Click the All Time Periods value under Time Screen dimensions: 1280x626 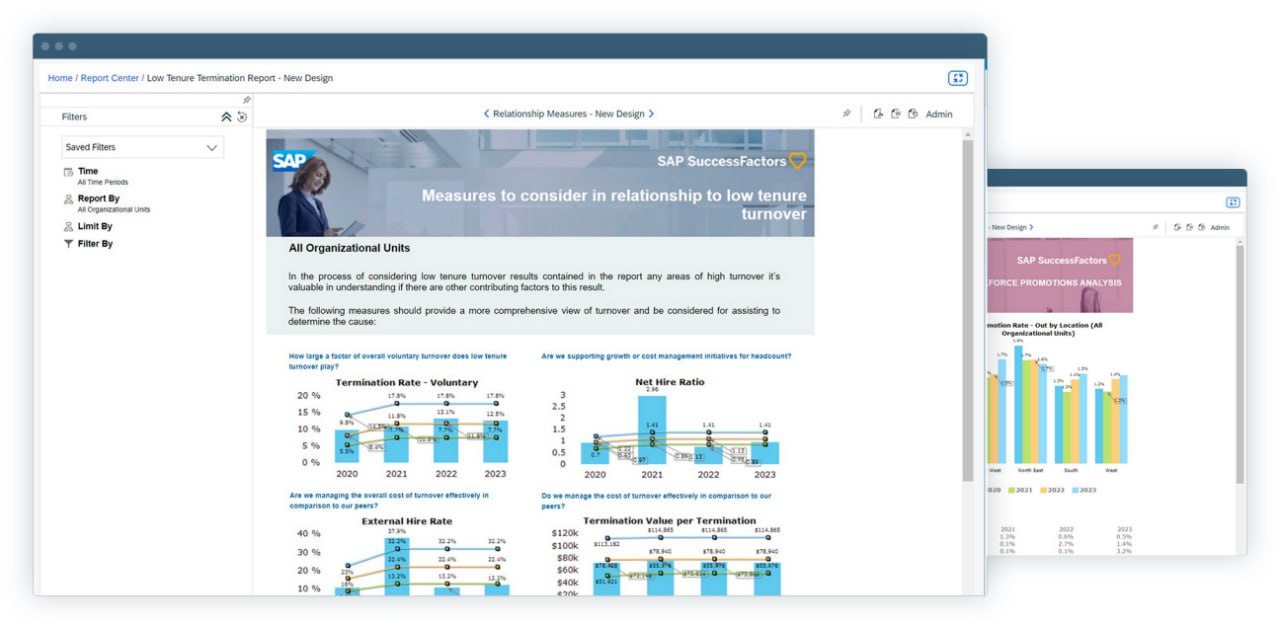pyautogui.click(x=103, y=182)
